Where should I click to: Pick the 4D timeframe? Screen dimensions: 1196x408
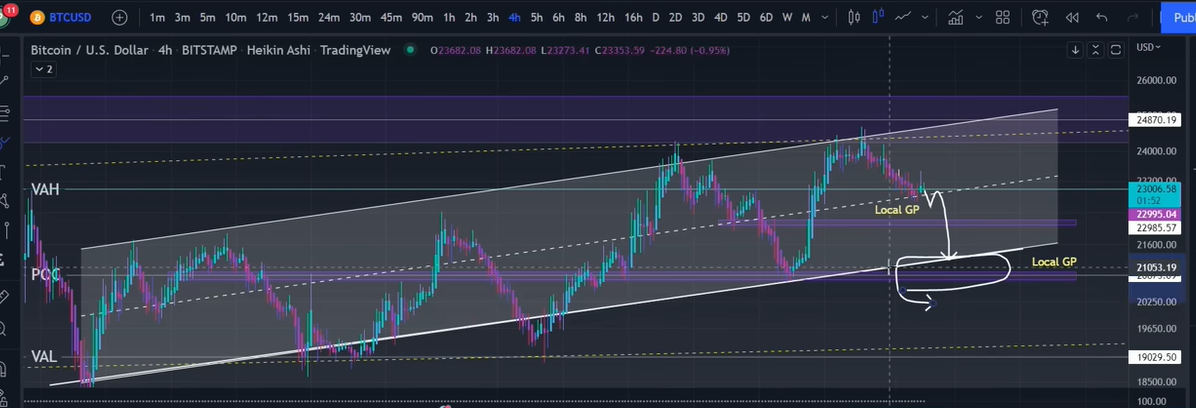click(721, 17)
